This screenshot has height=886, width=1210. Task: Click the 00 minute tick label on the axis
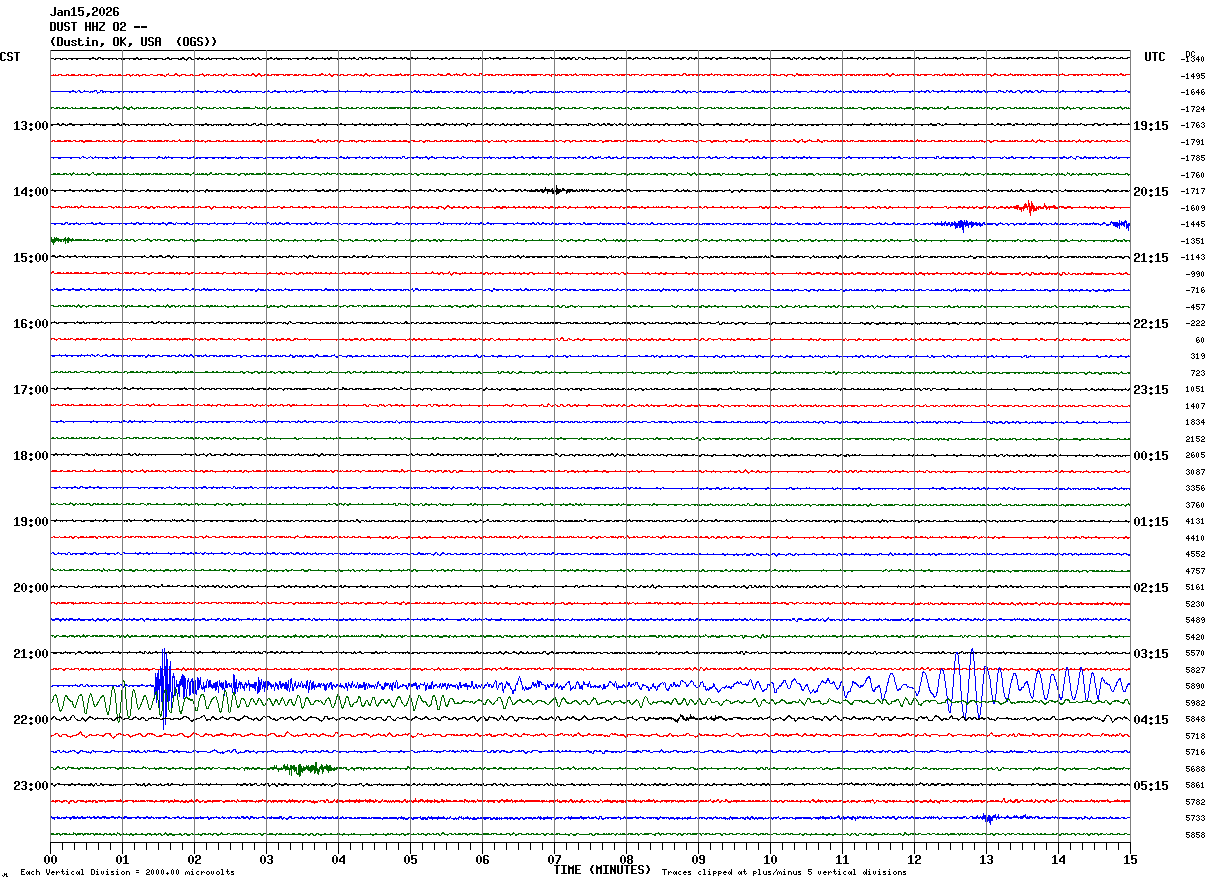(x=50, y=859)
